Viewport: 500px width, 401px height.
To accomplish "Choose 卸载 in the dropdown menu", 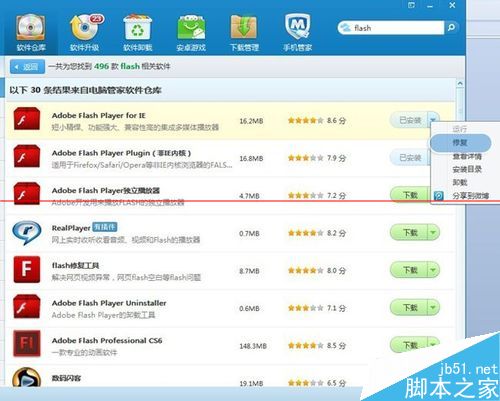I will 460,183.
